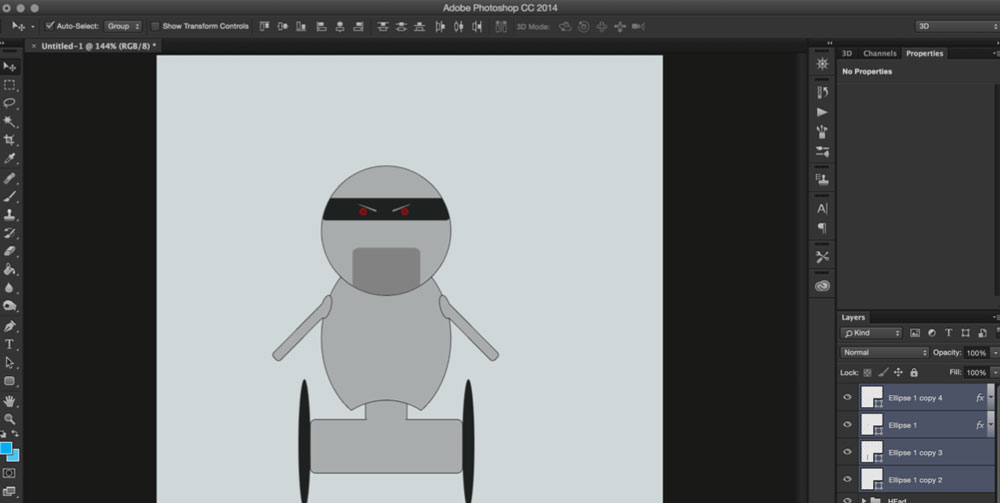Switch to the Channels tab
The width and height of the screenshot is (1000, 503).
pyautogui.click(x=879, y=53)
